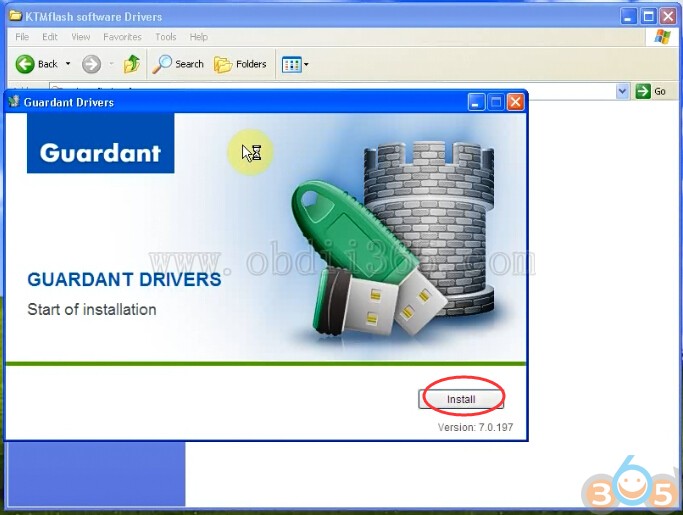This screenshot has width=683, height=515.
Task: Click the 'Start of installation' text
Action: coord(92,309)
